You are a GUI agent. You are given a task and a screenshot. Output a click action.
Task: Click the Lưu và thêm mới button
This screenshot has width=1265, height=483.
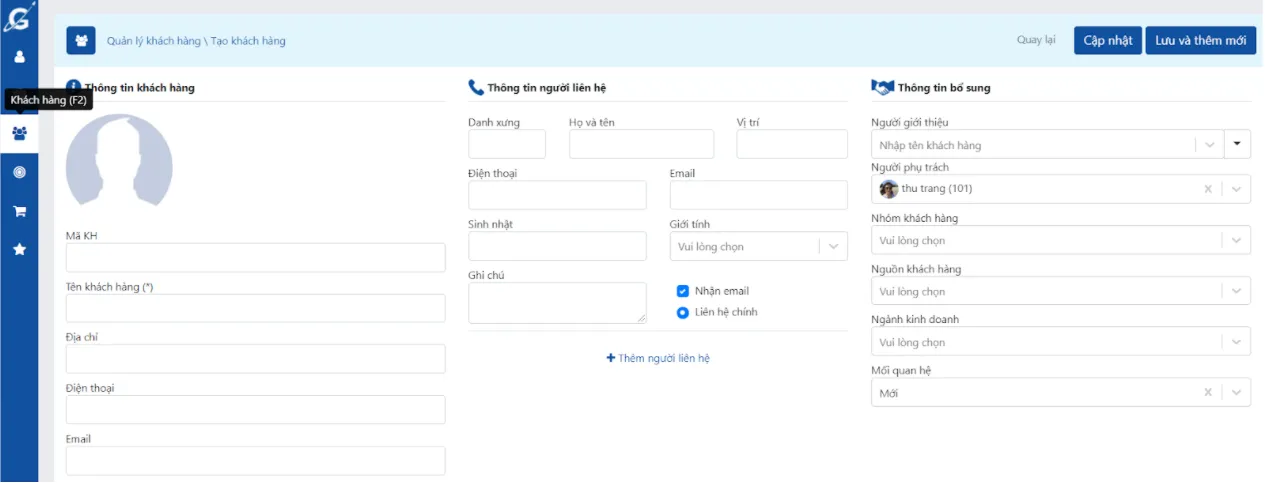[1200, 40]
